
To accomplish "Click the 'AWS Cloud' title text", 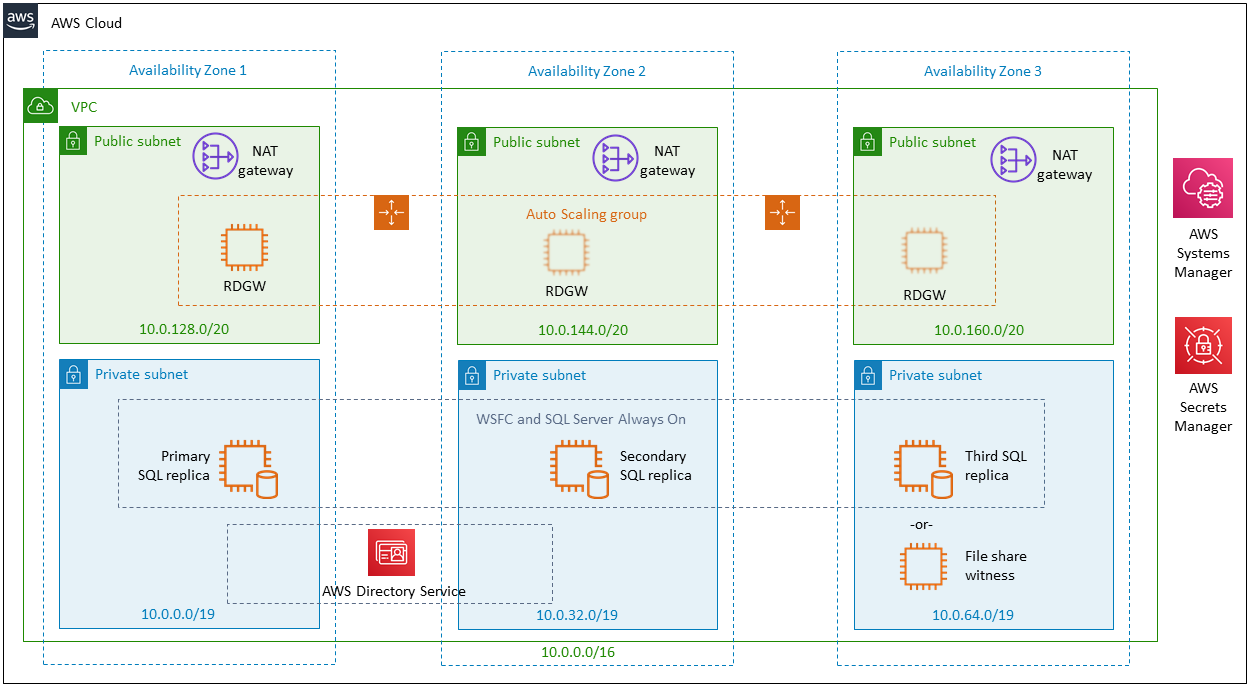I will click(x=87, y=22).
